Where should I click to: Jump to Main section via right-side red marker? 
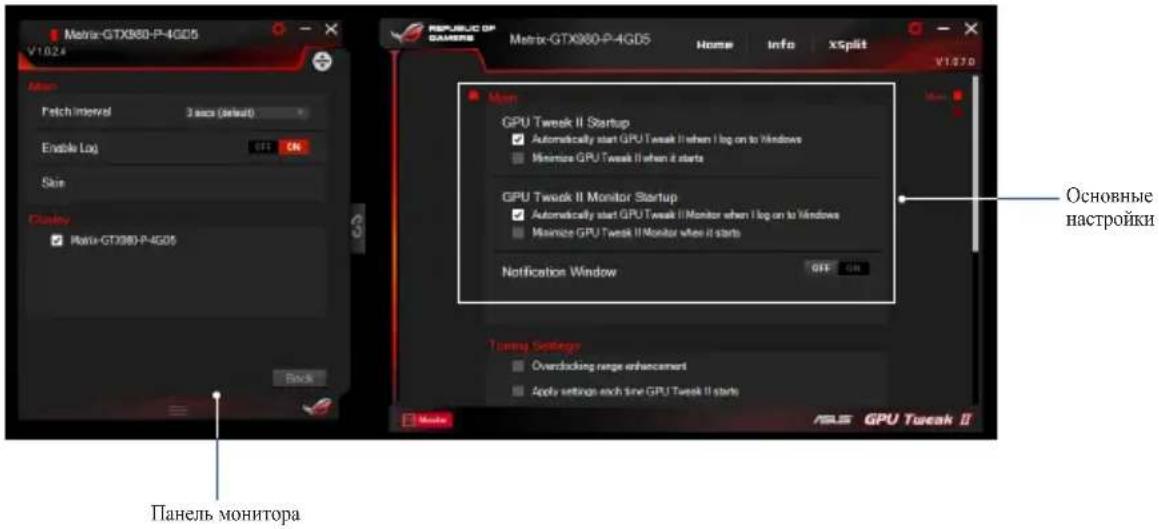[x=956, y=95]
